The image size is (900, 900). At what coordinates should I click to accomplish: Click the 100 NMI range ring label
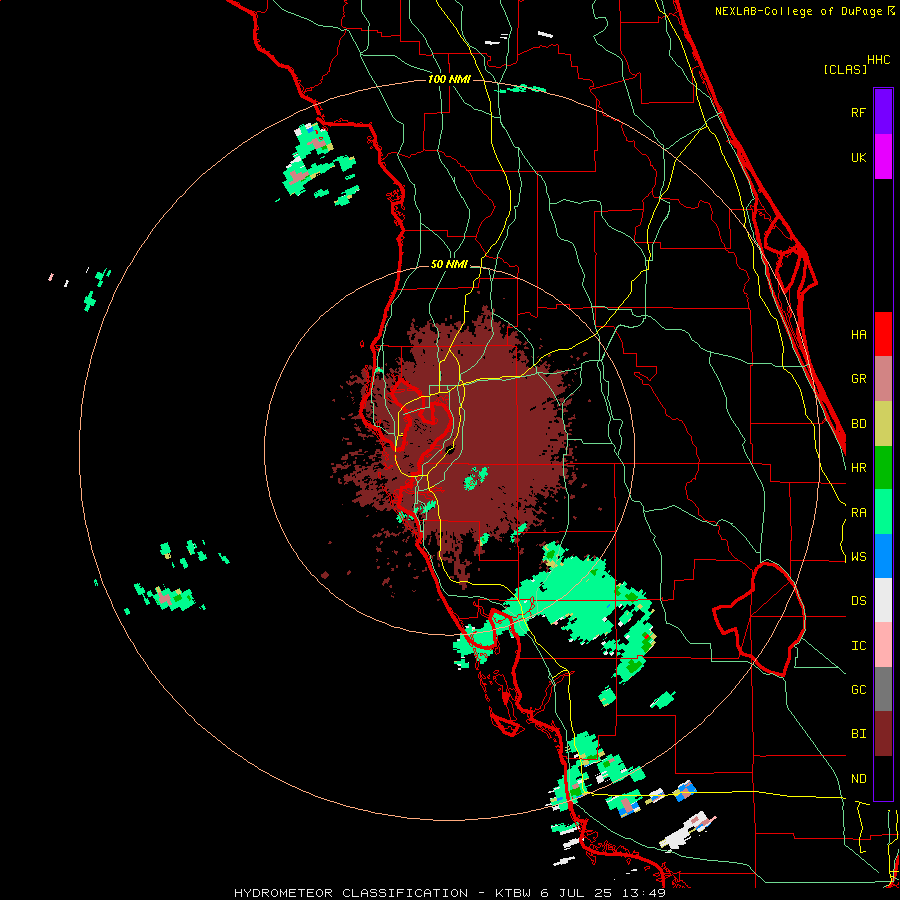click(x=449, y=79)
